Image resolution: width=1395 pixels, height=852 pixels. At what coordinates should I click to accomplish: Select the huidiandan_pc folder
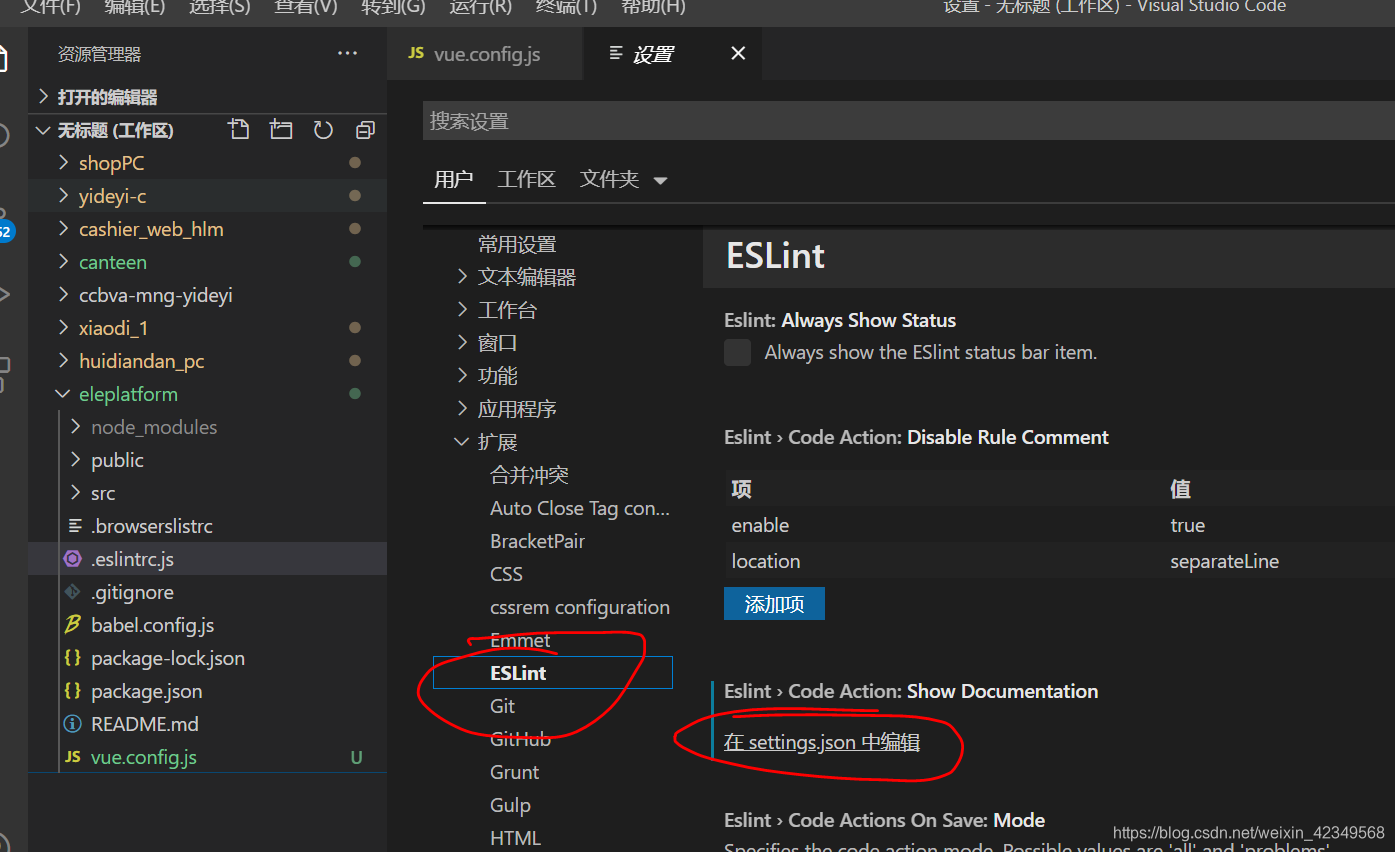click(x=141, y=361)
